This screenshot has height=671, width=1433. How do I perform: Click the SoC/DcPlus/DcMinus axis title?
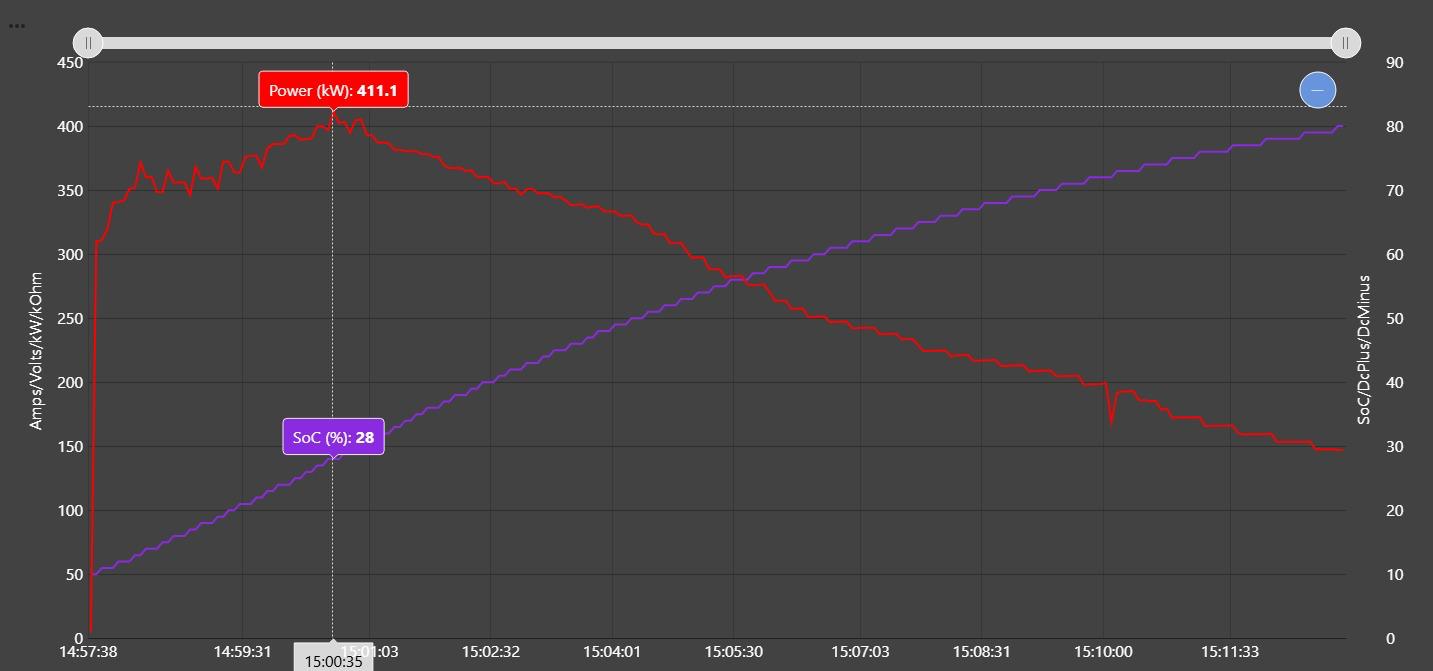pyautogui.click(x=1363, y=350)
